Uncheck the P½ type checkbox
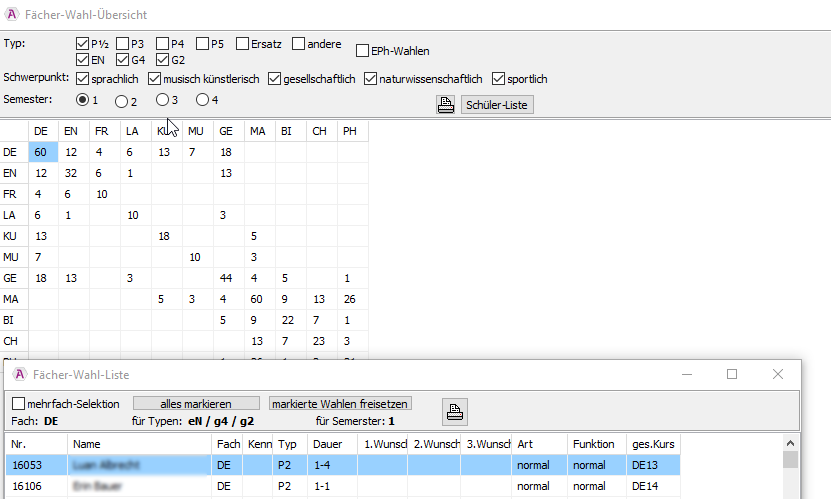This screenshot has width=831, height=499. (83, 44)
